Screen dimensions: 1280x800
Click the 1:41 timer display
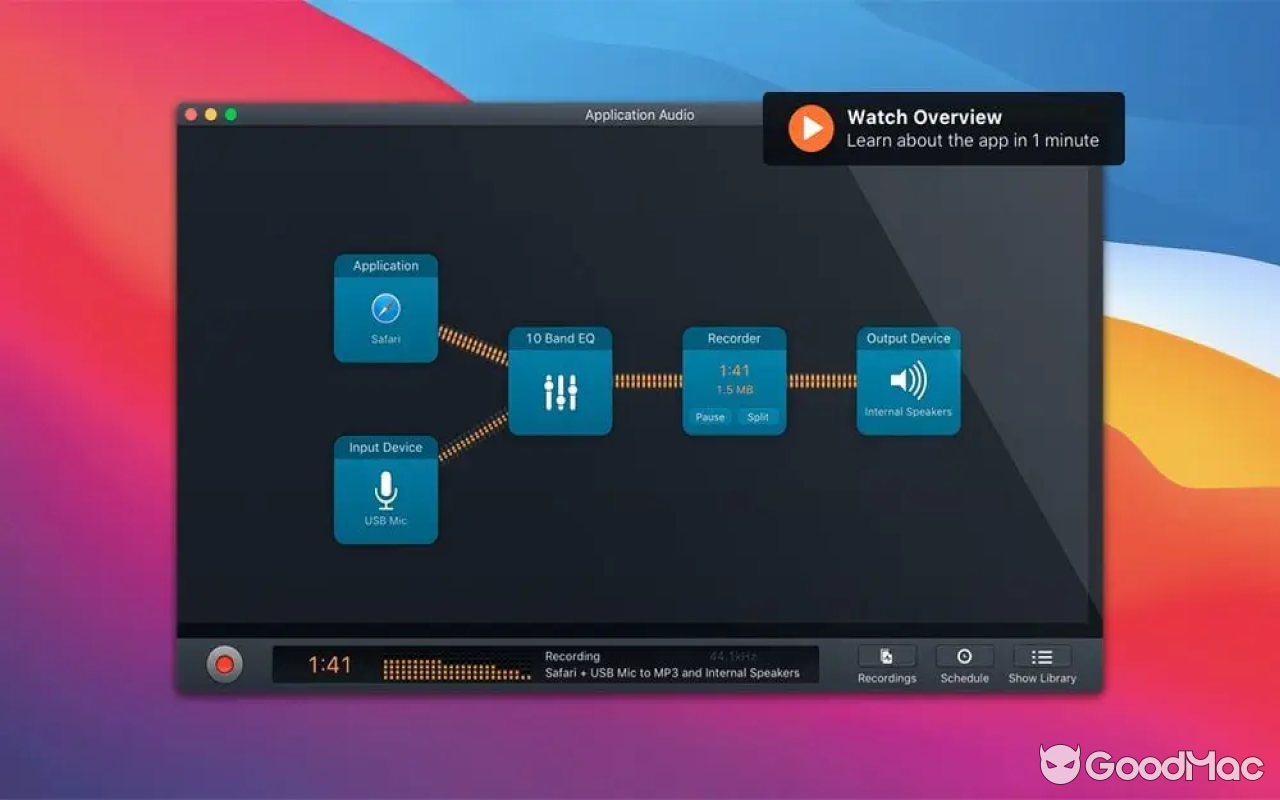pyautogui.click(x=328, y=664)
